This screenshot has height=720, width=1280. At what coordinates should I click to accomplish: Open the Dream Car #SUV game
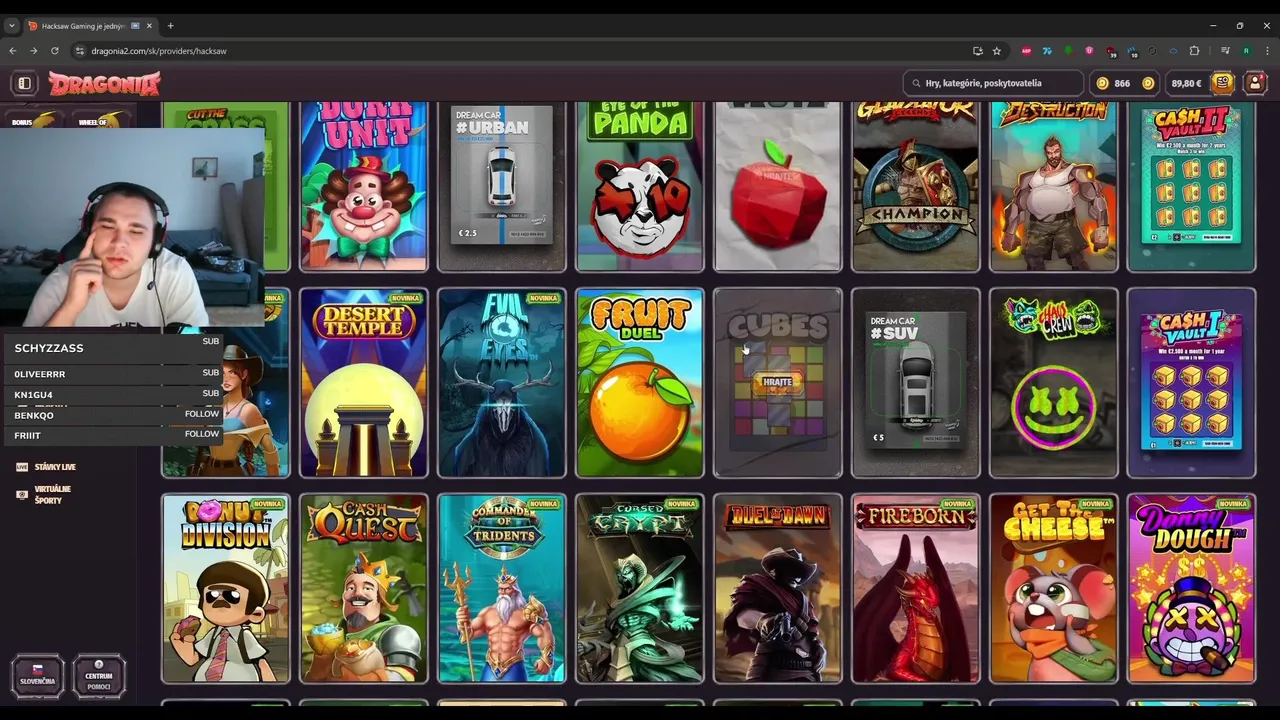[x=916, y=383]
